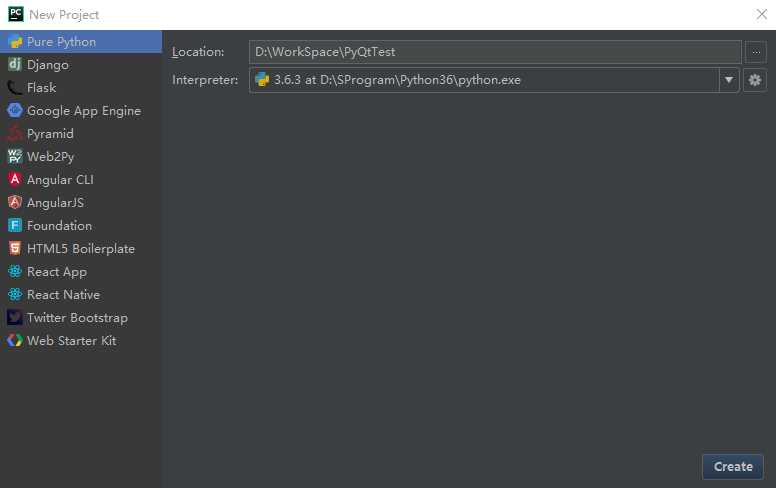
Task: Click the Web Starter Kit icon
Action: pos(15,341)
